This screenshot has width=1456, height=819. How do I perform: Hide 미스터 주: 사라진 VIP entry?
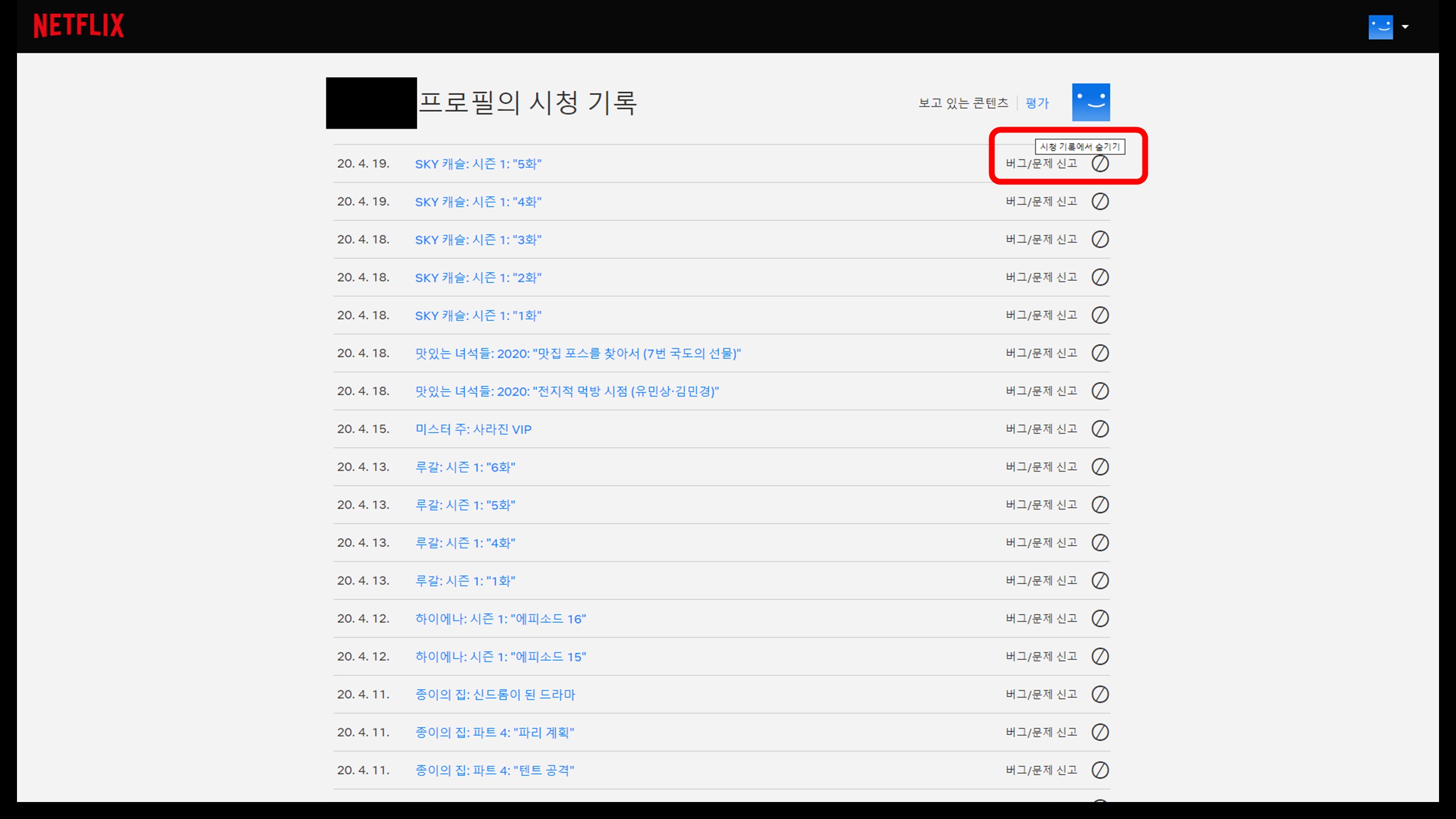(1099, 429)
